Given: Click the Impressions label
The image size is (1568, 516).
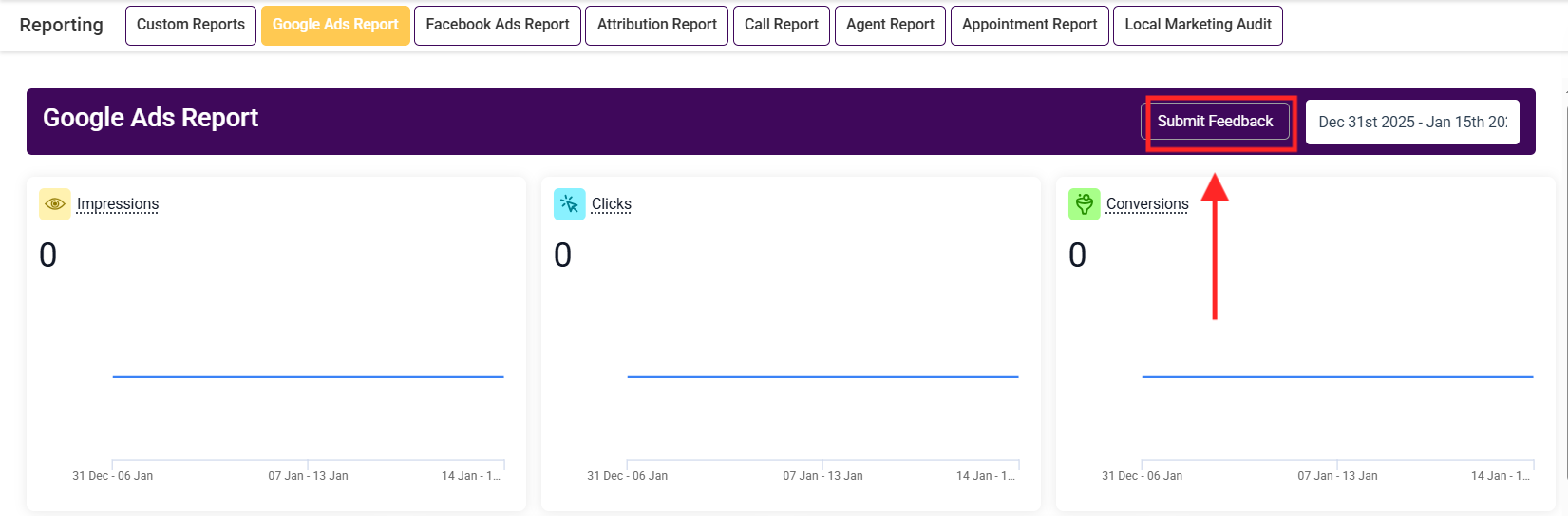Looking at the screenshot, I should (x=118, y=204).
